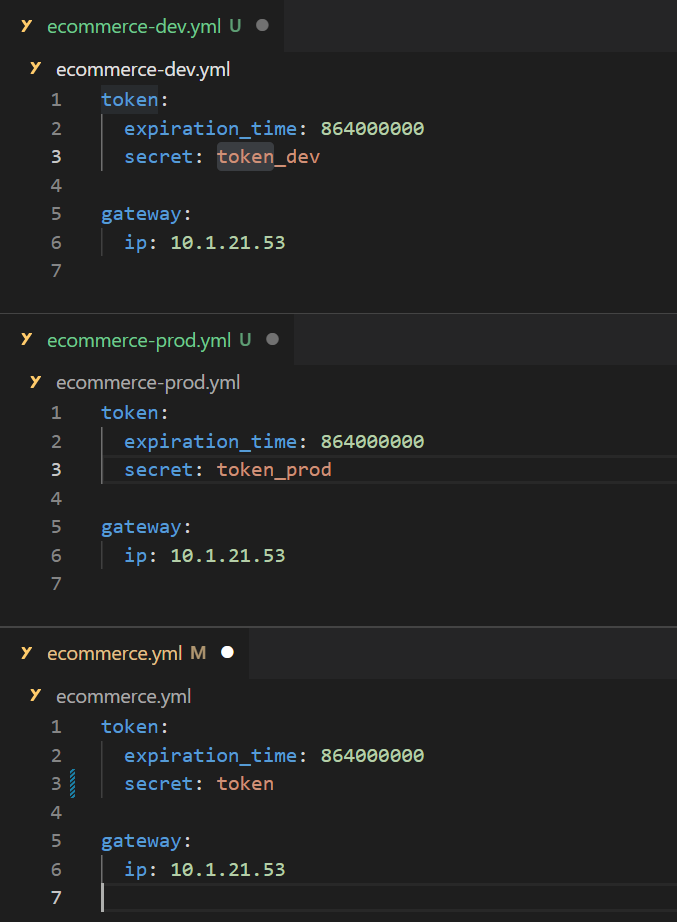Click YAML icon in ecommerce.yml breadcrumb

(35, 696)
